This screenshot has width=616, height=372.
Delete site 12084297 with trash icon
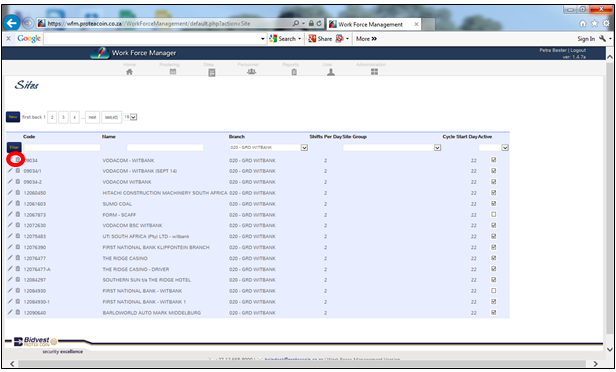(x=18, y=280)
